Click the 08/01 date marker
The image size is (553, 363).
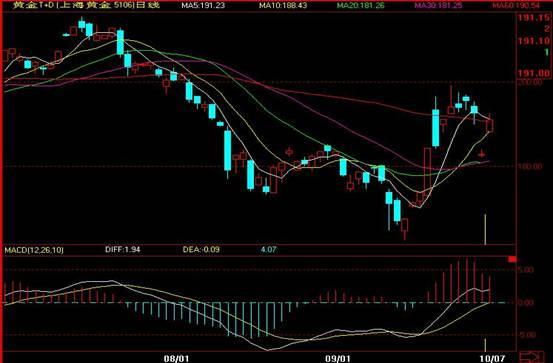click(176, 358)
